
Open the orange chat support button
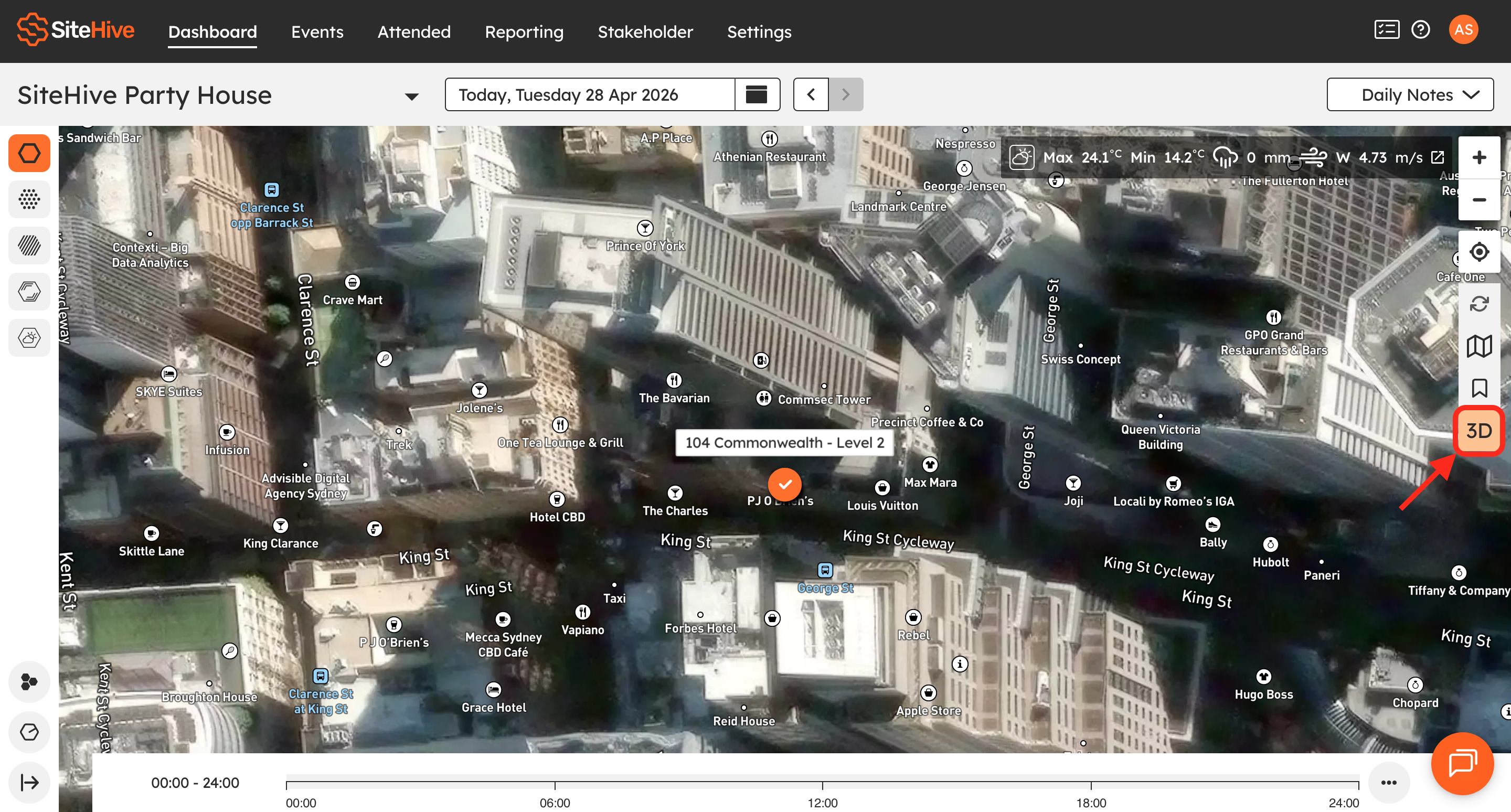coord(1462,763)
